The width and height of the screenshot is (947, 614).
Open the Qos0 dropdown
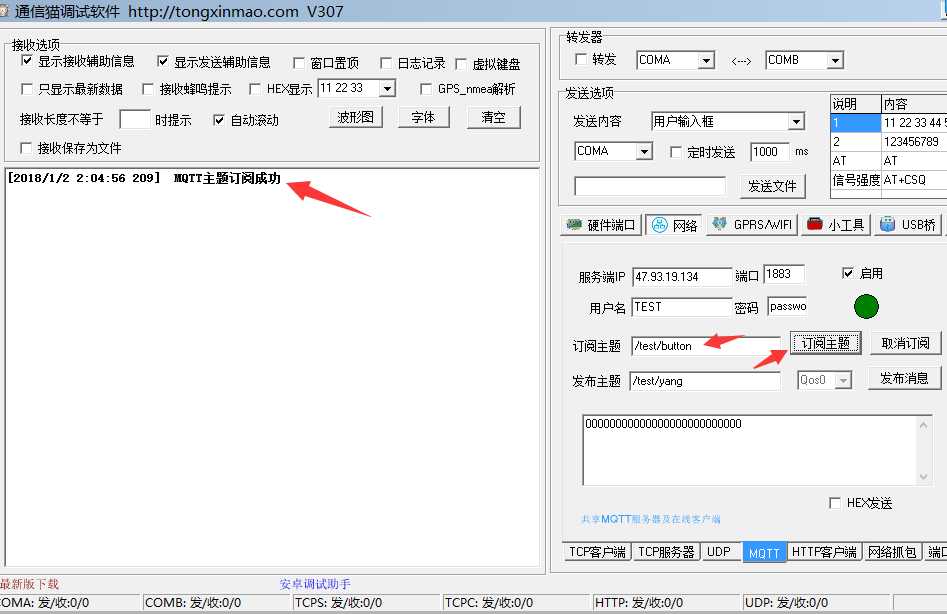tap(843, 380)
